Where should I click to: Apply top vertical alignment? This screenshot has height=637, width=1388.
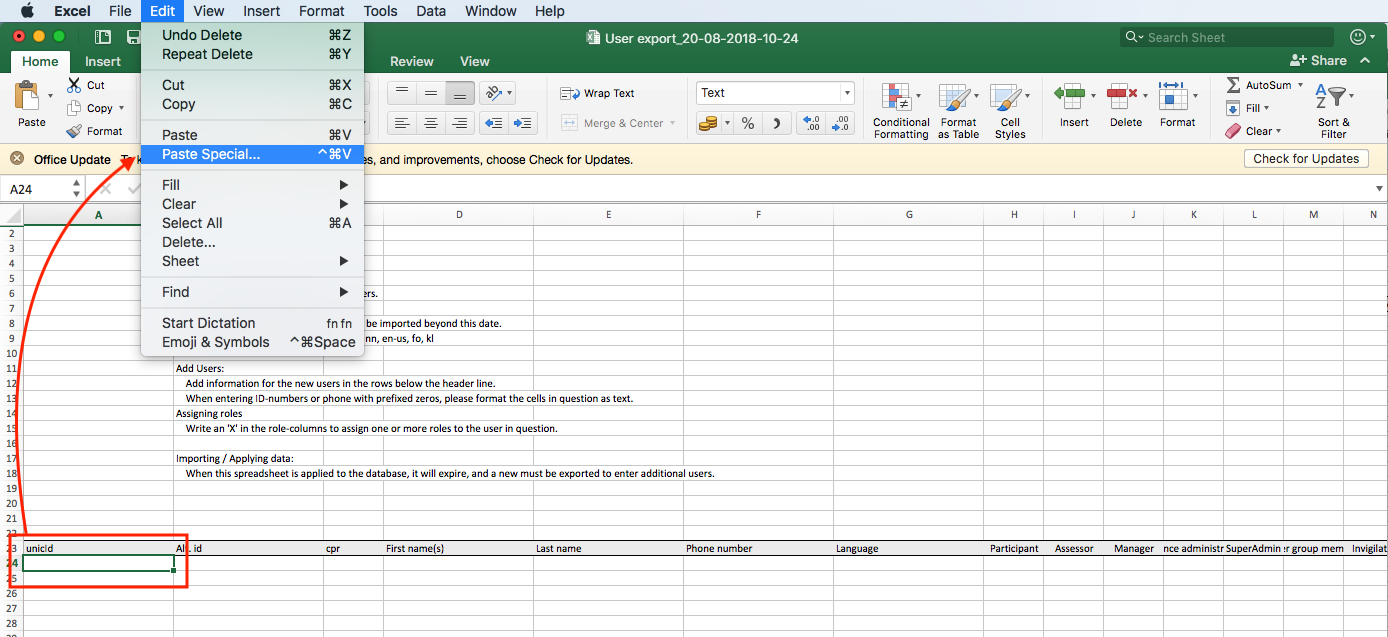402,92
